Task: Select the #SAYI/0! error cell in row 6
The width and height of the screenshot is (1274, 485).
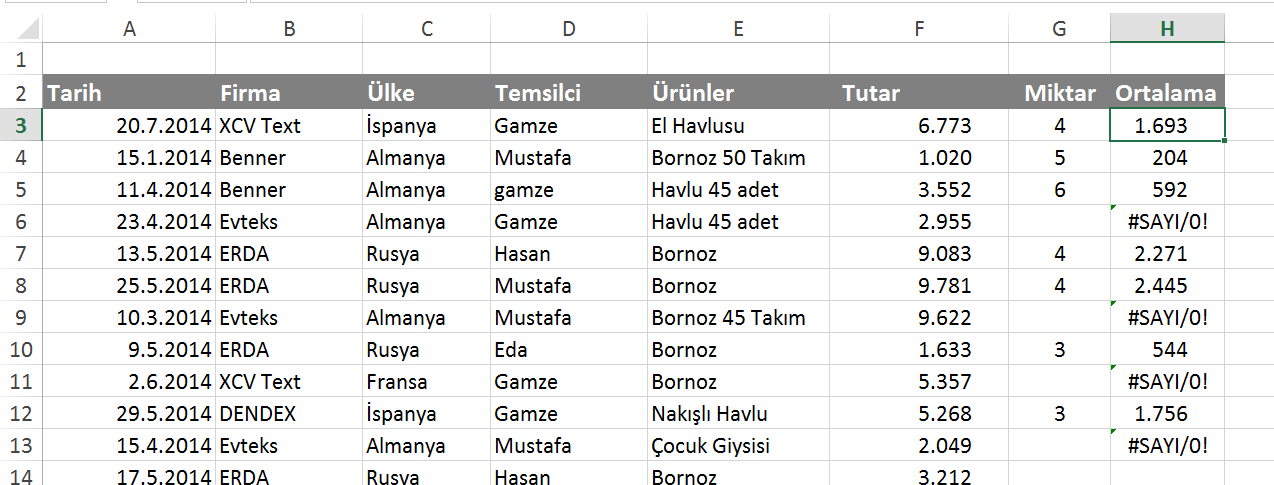Action: tap(1167, 222)
